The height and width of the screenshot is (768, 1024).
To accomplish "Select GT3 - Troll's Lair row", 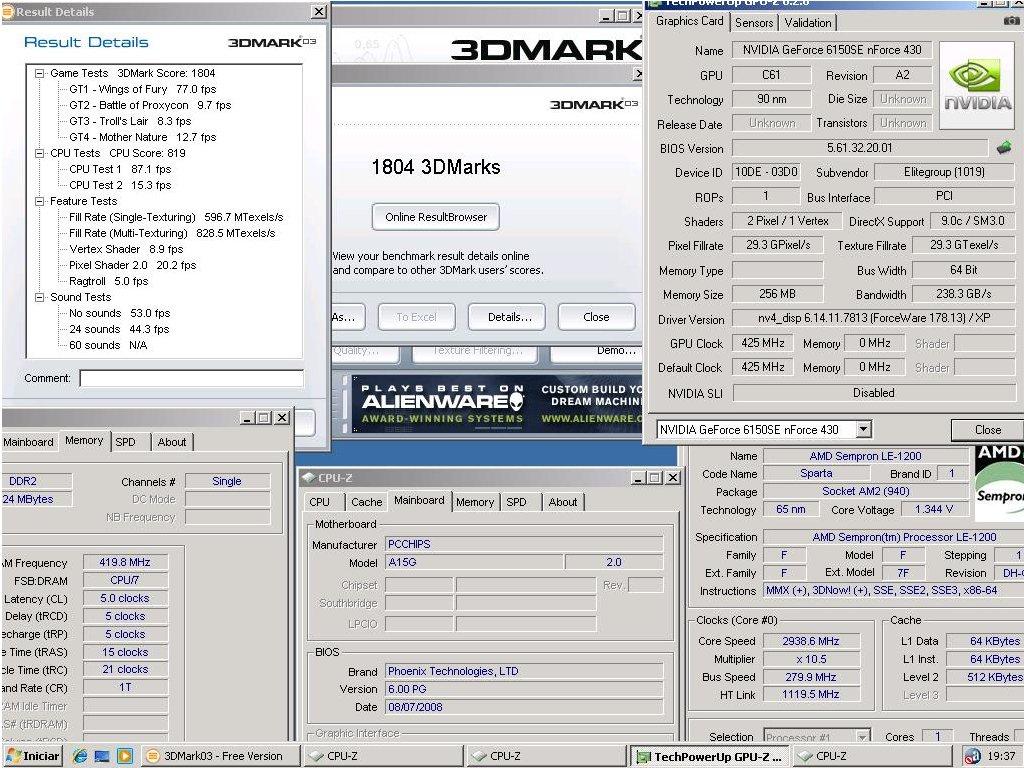I will 130,121.
